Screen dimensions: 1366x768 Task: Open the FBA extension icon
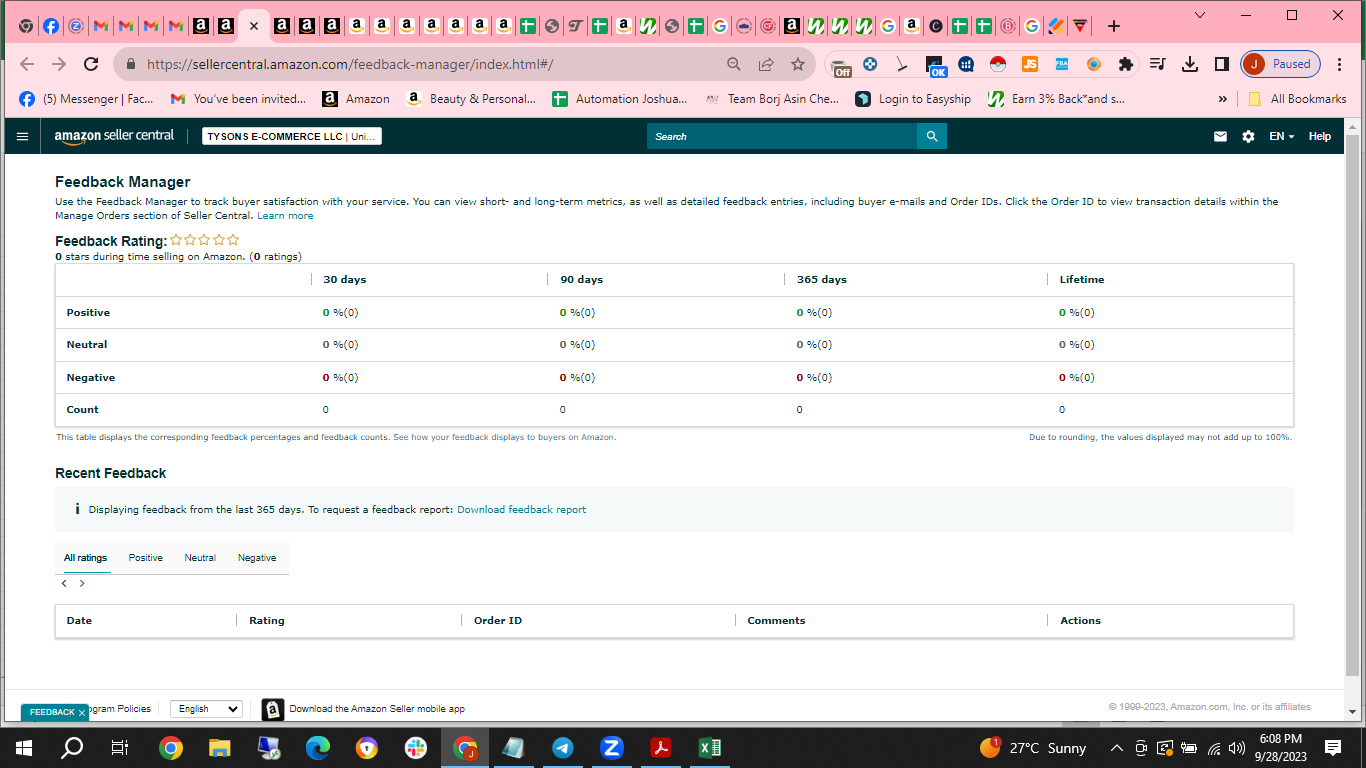click(1062, 64)
